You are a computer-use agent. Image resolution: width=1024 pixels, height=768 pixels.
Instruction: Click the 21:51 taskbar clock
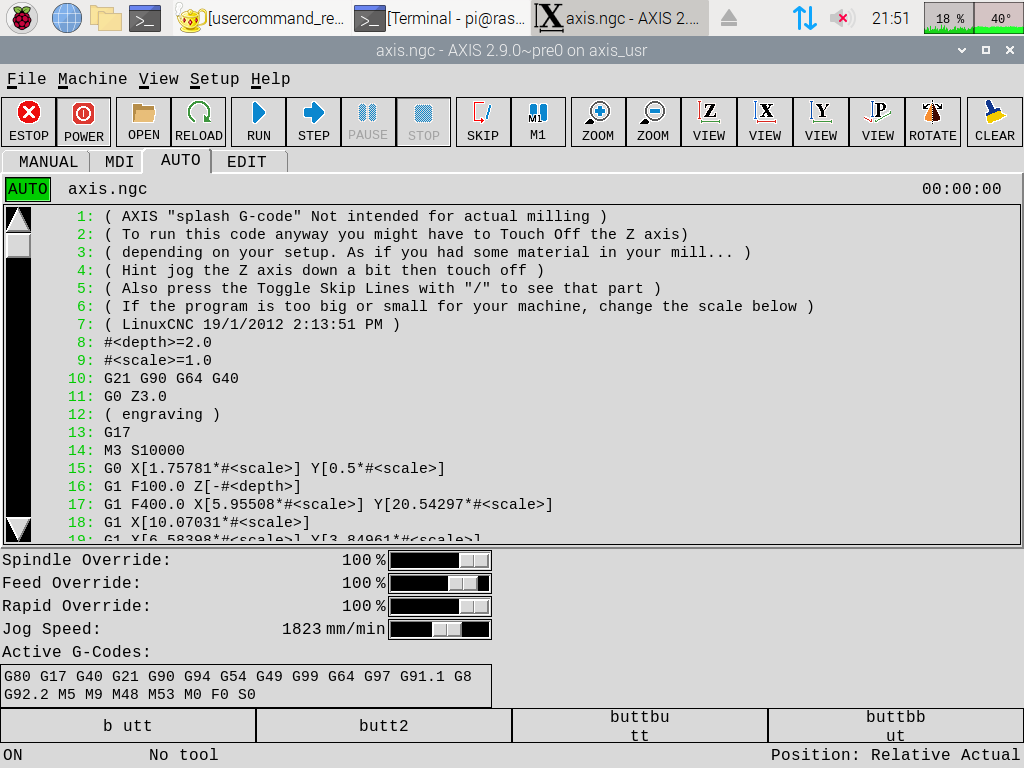coord(891,18)
